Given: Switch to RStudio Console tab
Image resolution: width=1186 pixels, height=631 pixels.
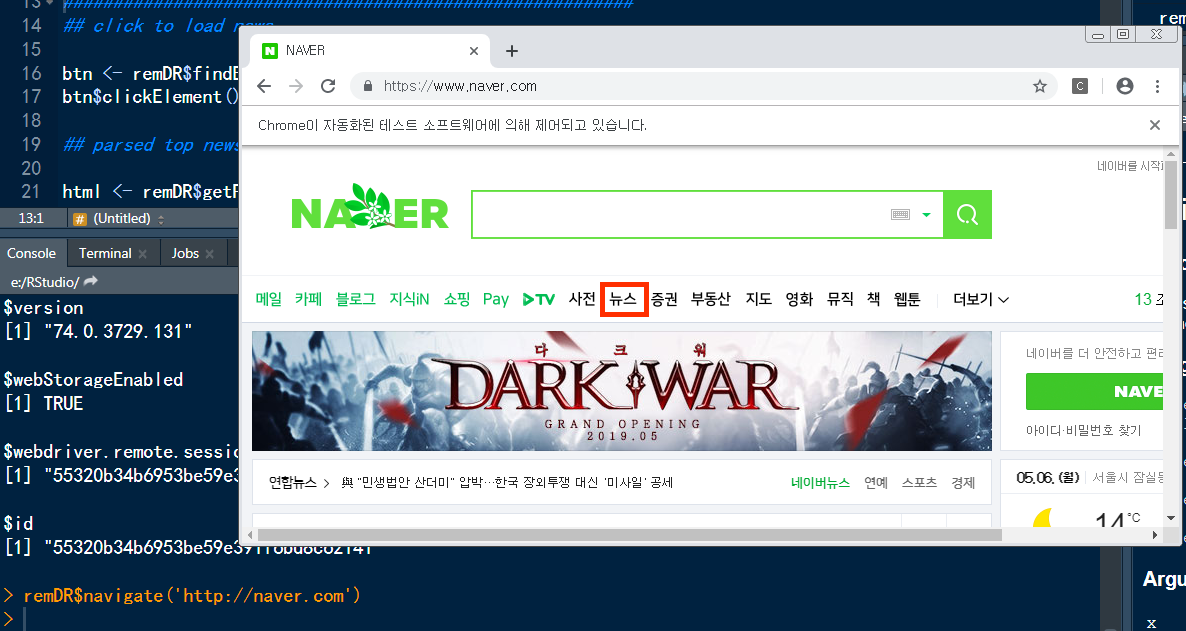Looking at the screenshot, I should click(32, 253).
